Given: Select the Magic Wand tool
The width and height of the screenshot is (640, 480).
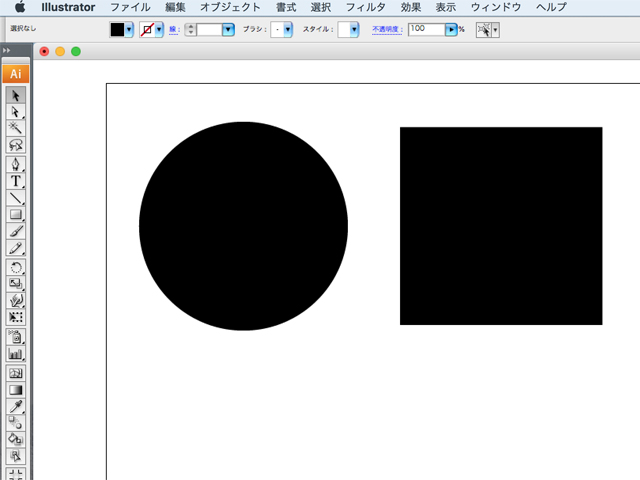Looking at the screenshot, I should tap(16, 128).
